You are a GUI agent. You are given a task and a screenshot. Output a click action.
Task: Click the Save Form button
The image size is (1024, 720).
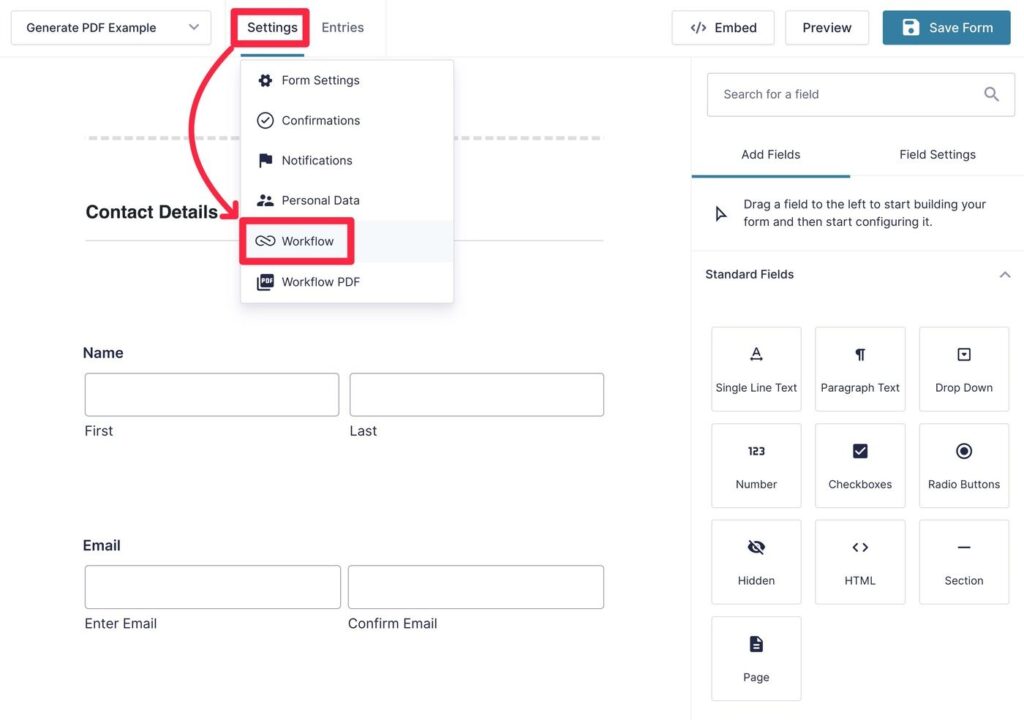click(x=946, y=27)
